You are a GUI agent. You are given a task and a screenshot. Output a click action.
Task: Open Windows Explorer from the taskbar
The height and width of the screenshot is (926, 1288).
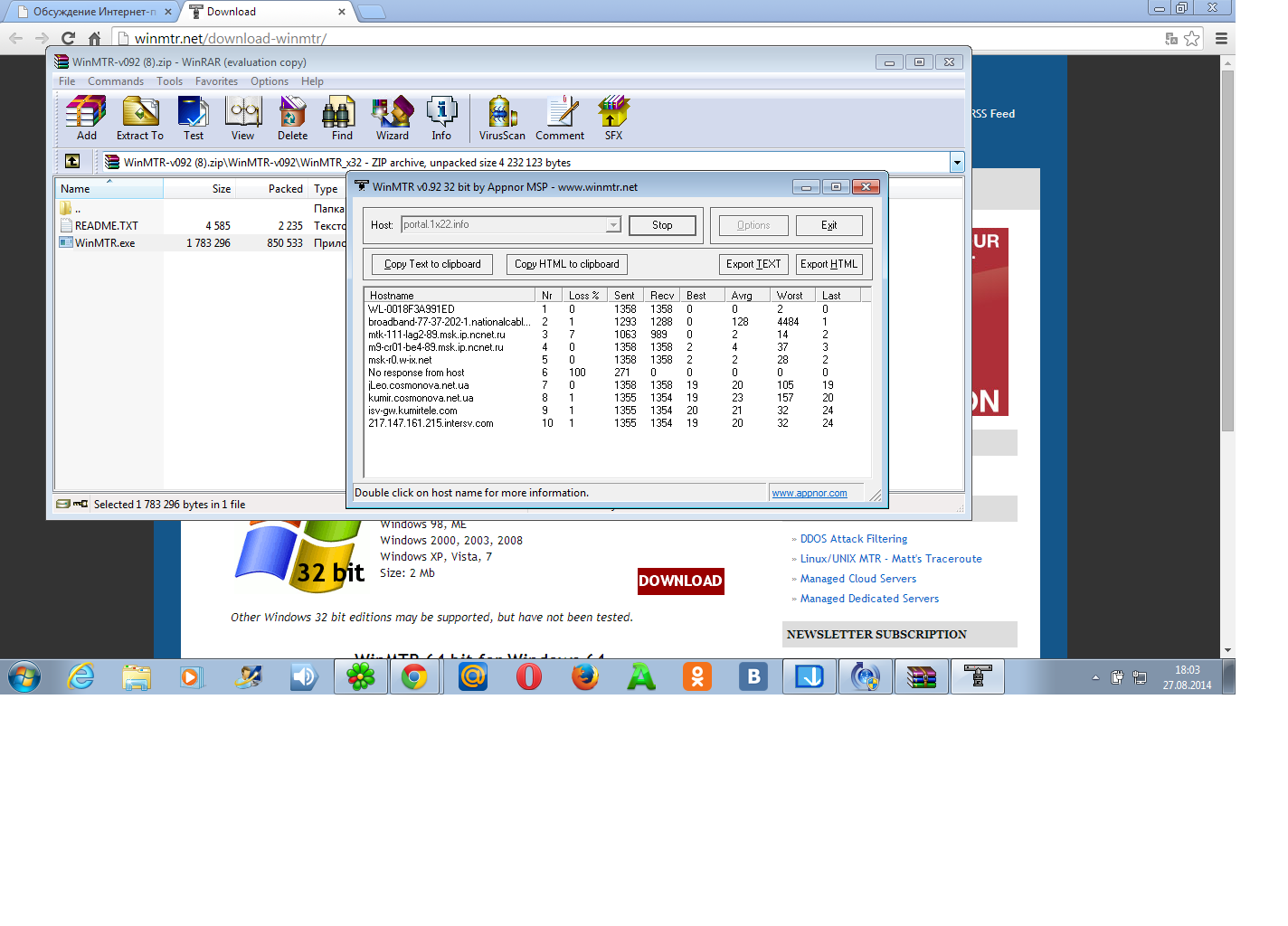pyautogui.click(x=137, y=676)
